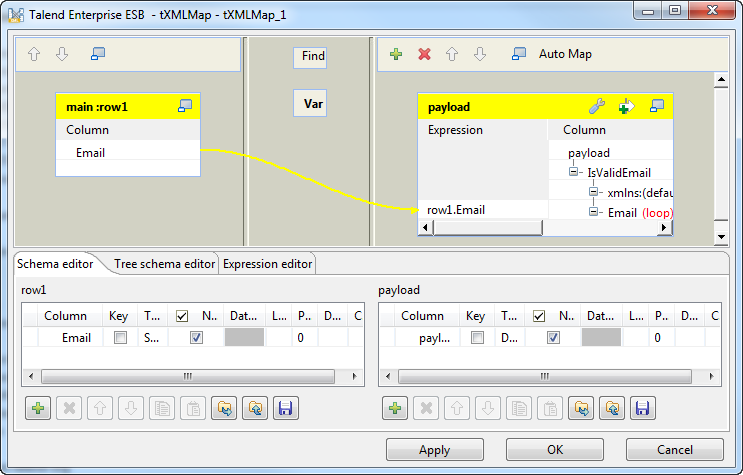Copy selected payload schema columns

tap(519, 408)
